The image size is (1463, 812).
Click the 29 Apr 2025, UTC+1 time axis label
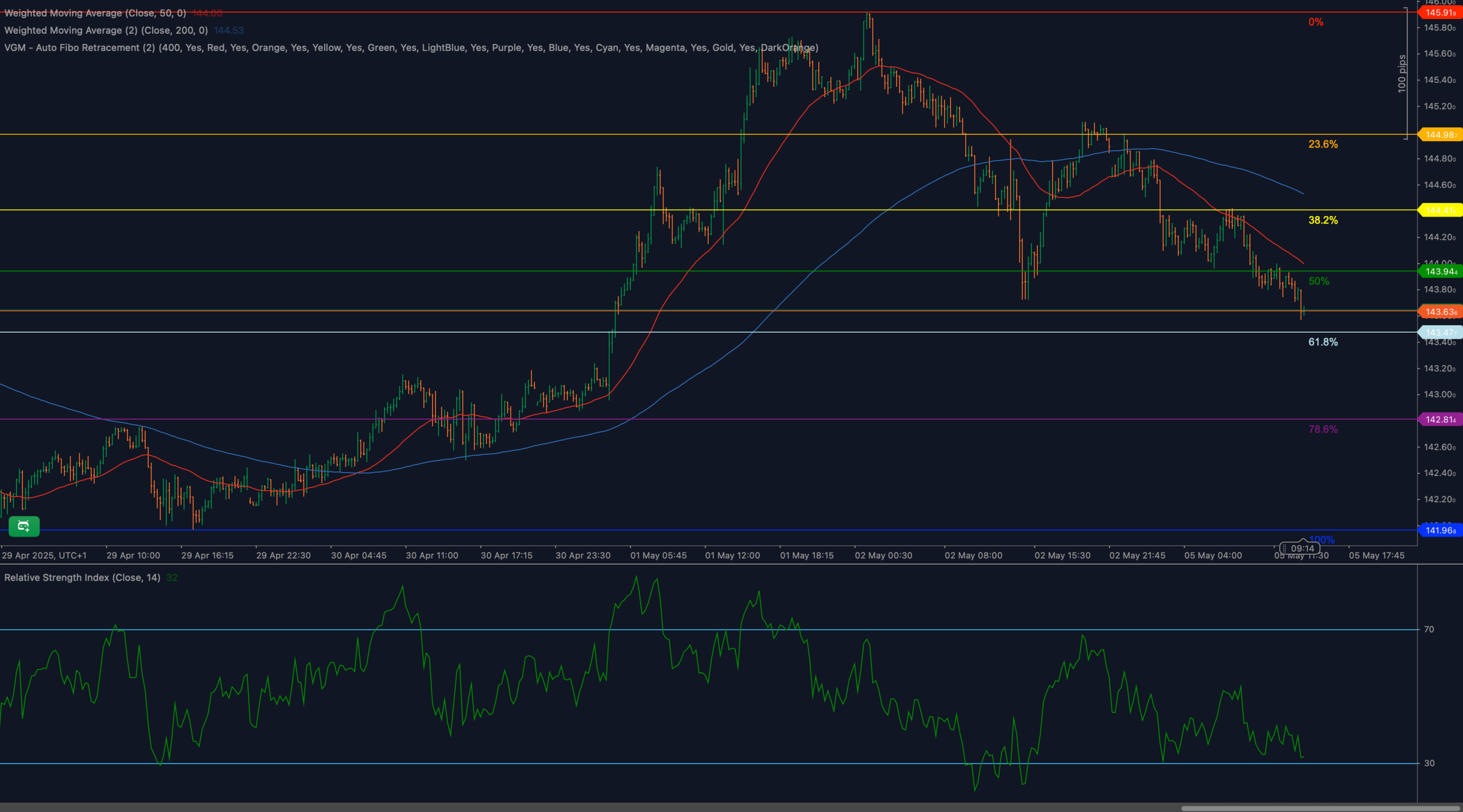pos(45,555)
